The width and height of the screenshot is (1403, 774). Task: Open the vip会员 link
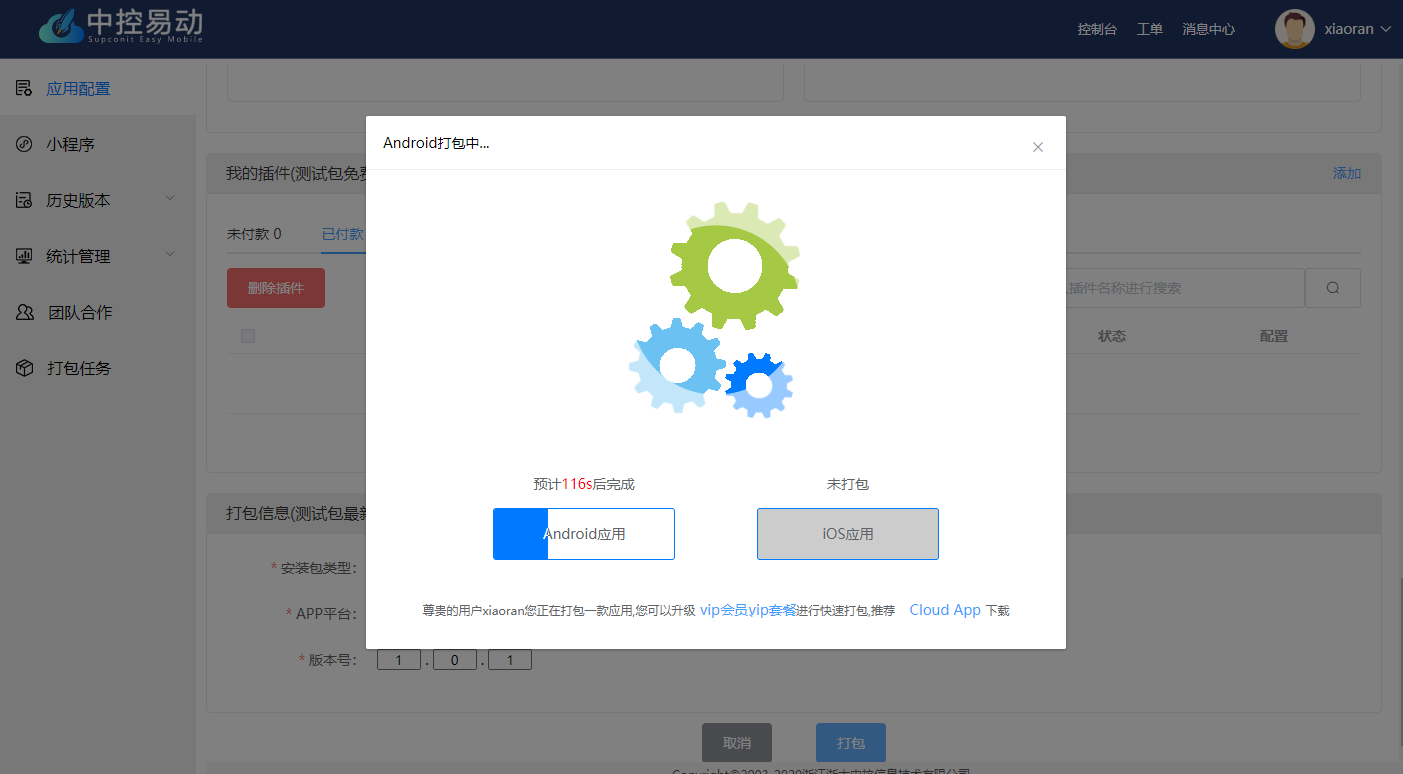[724, 610]
